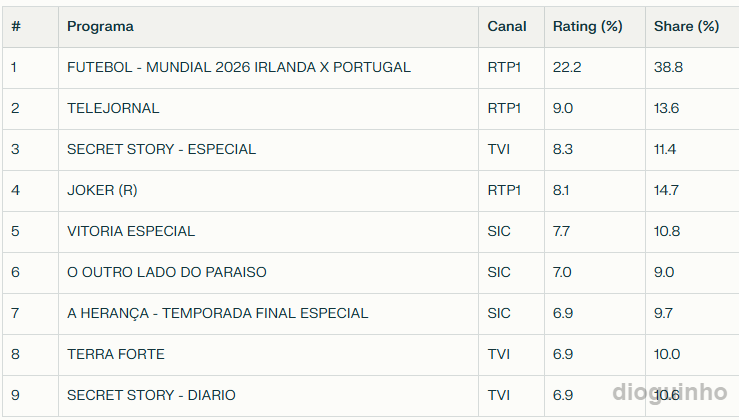Click the RTP1 channel cell for TELEJORNAL

504,108
